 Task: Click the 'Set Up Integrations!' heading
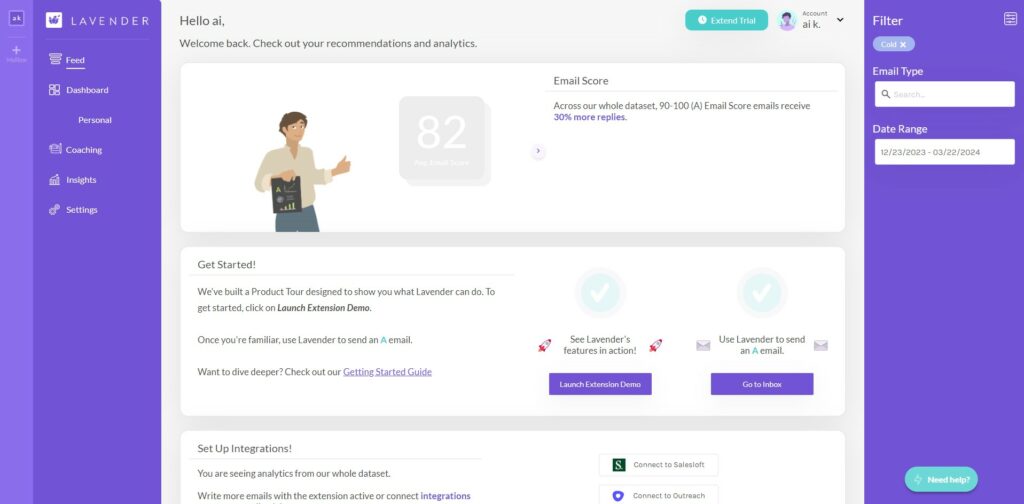pos(244,449)
